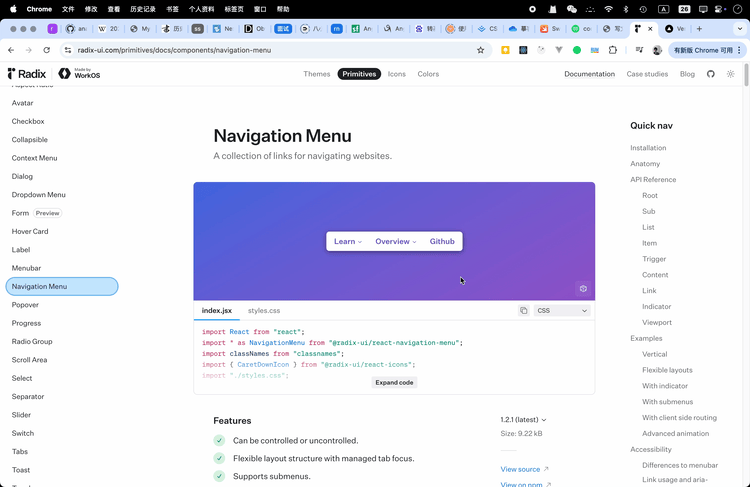
Task: Bookmark this page with the star icon
Action: (x=481, y=50)
